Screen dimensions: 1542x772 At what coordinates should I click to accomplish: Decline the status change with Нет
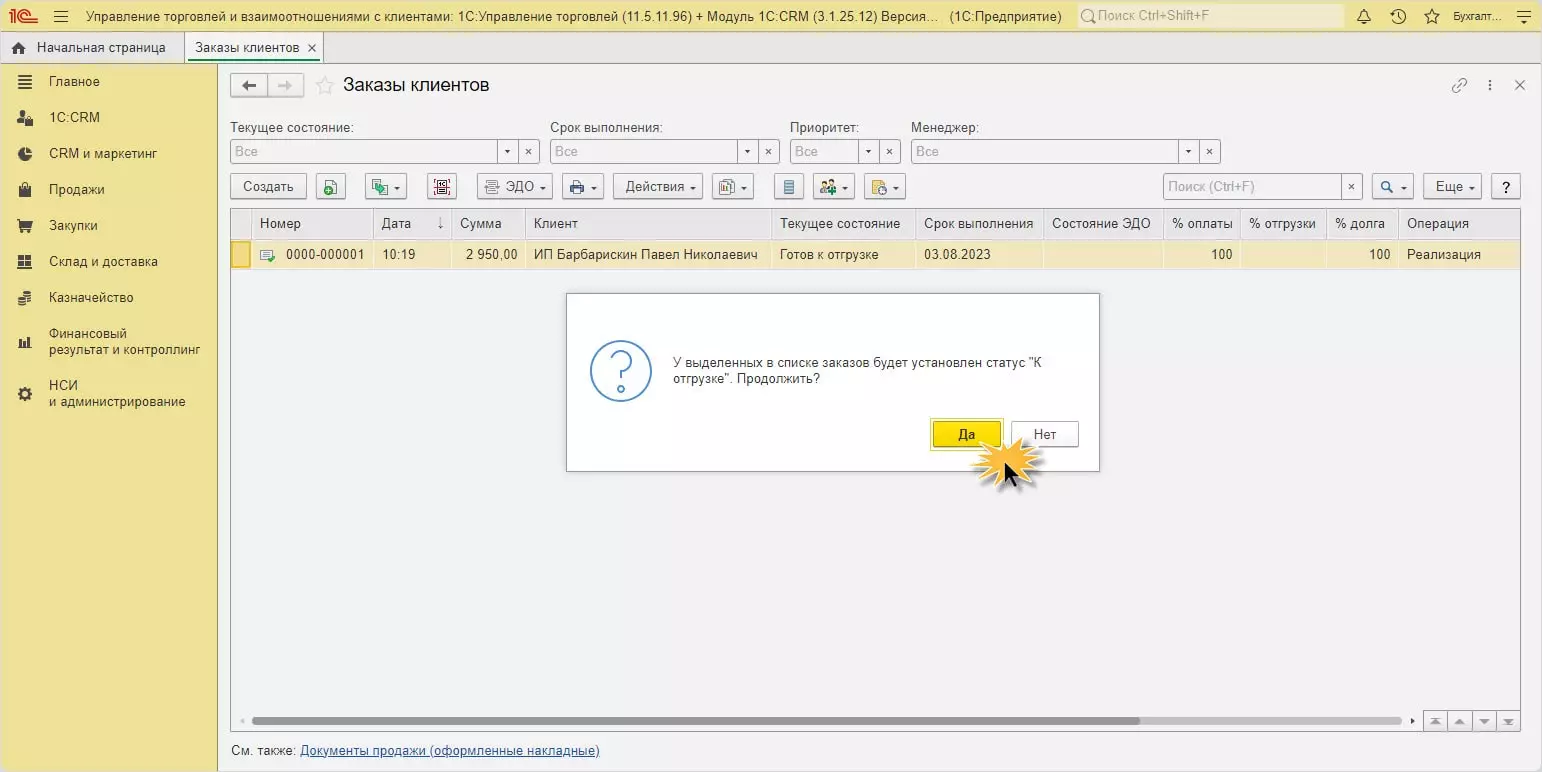point(1044,434)
